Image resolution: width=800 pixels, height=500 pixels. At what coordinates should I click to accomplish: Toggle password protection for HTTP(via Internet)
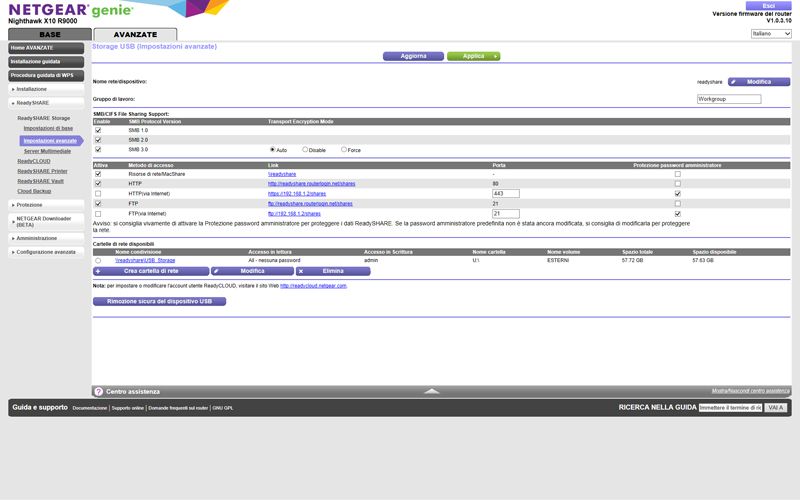[678, 194]
